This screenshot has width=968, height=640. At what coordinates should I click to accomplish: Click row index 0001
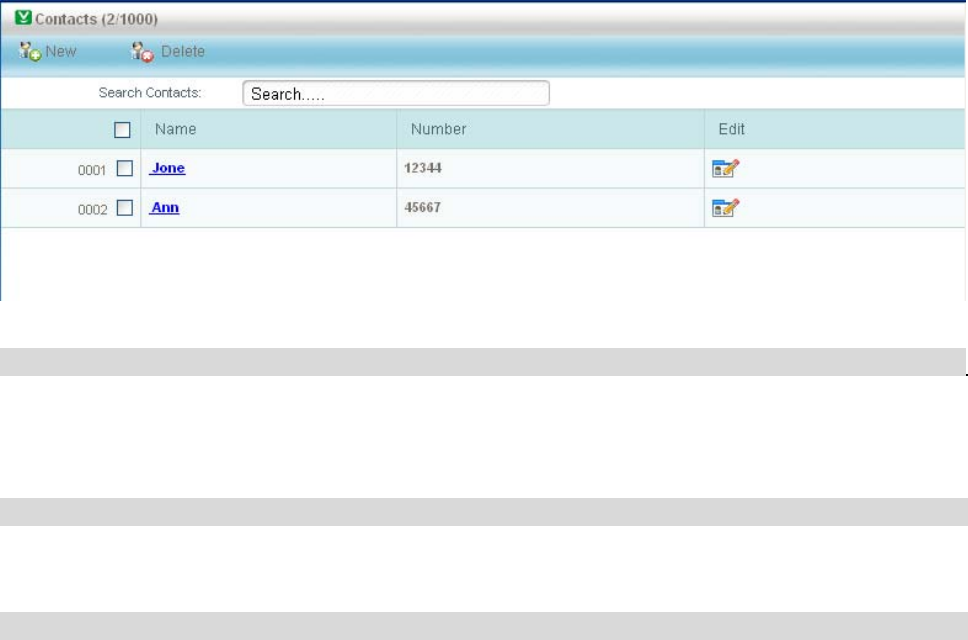(92, 170)
